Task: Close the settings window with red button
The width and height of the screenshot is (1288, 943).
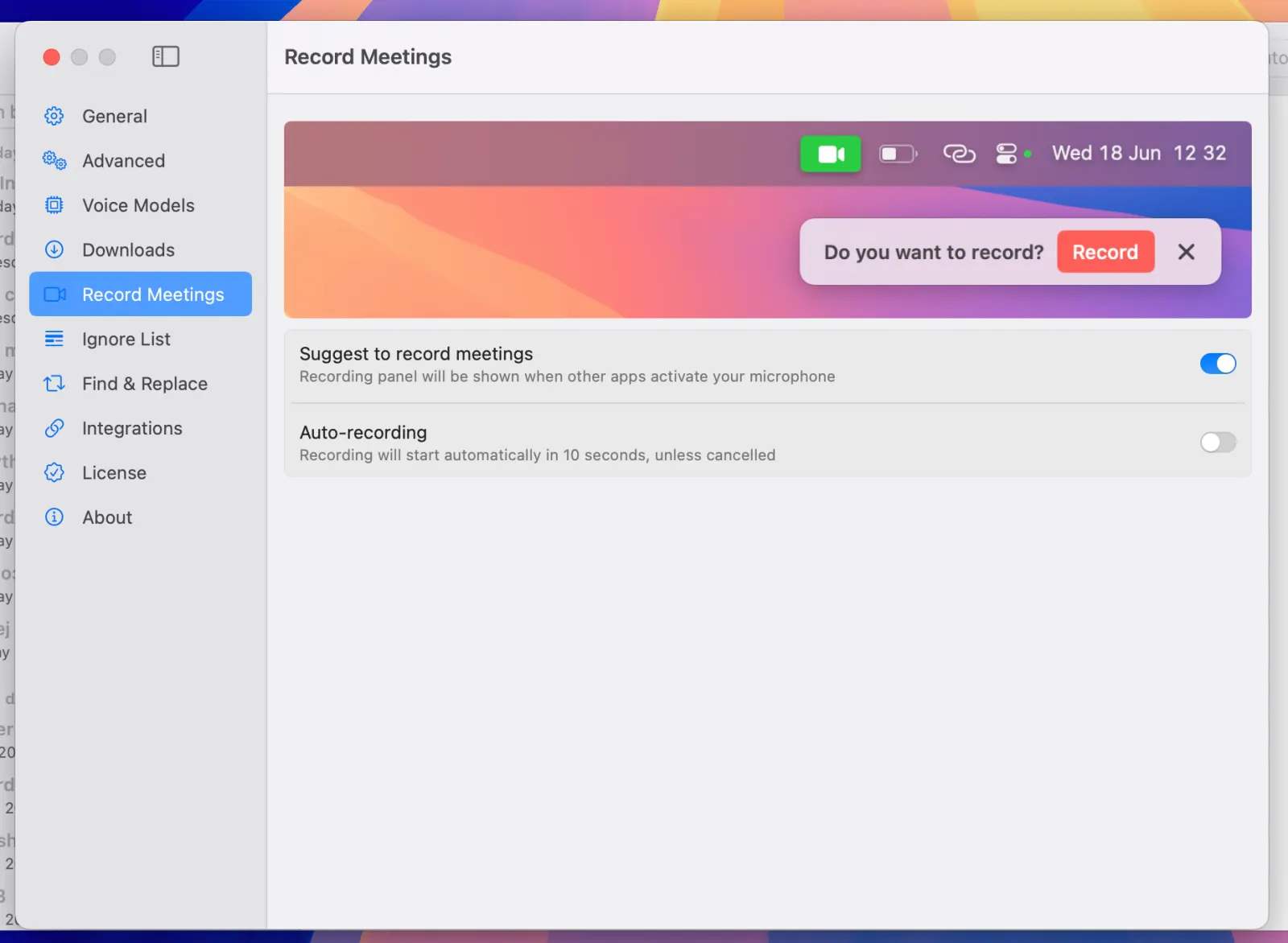Action: (x=52, y=57)
